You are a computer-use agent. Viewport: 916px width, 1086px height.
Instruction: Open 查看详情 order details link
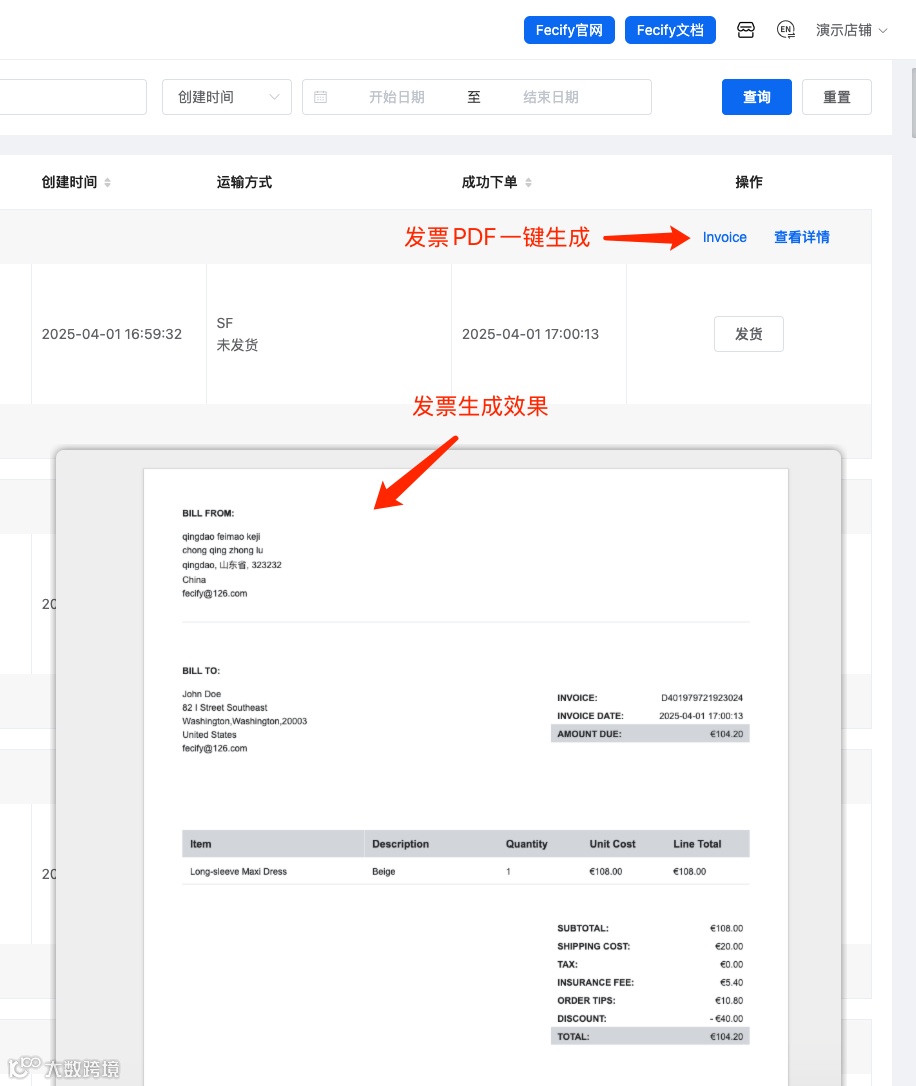coord(801,237)
